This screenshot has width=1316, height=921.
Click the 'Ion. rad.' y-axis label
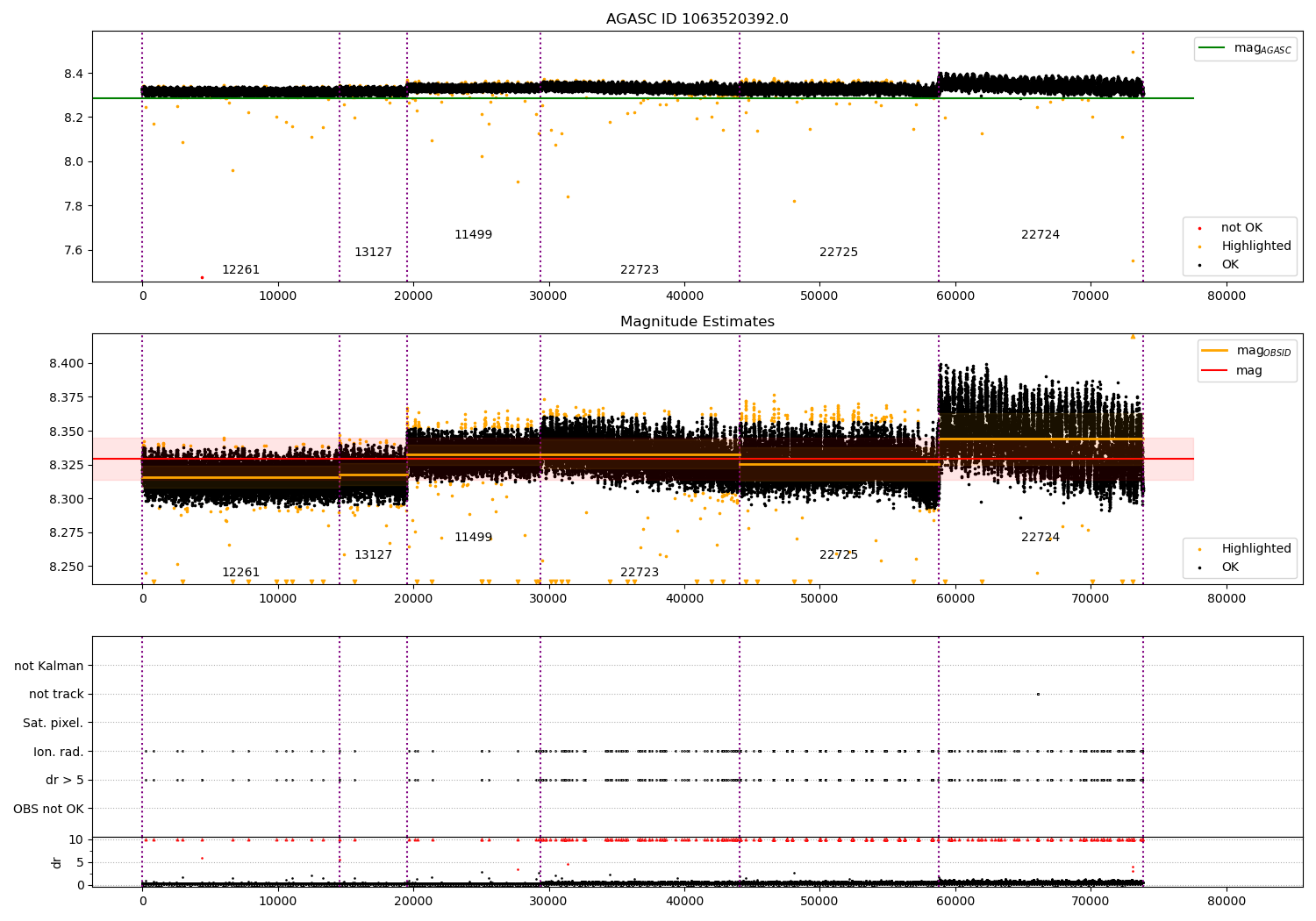click(58, 752)
